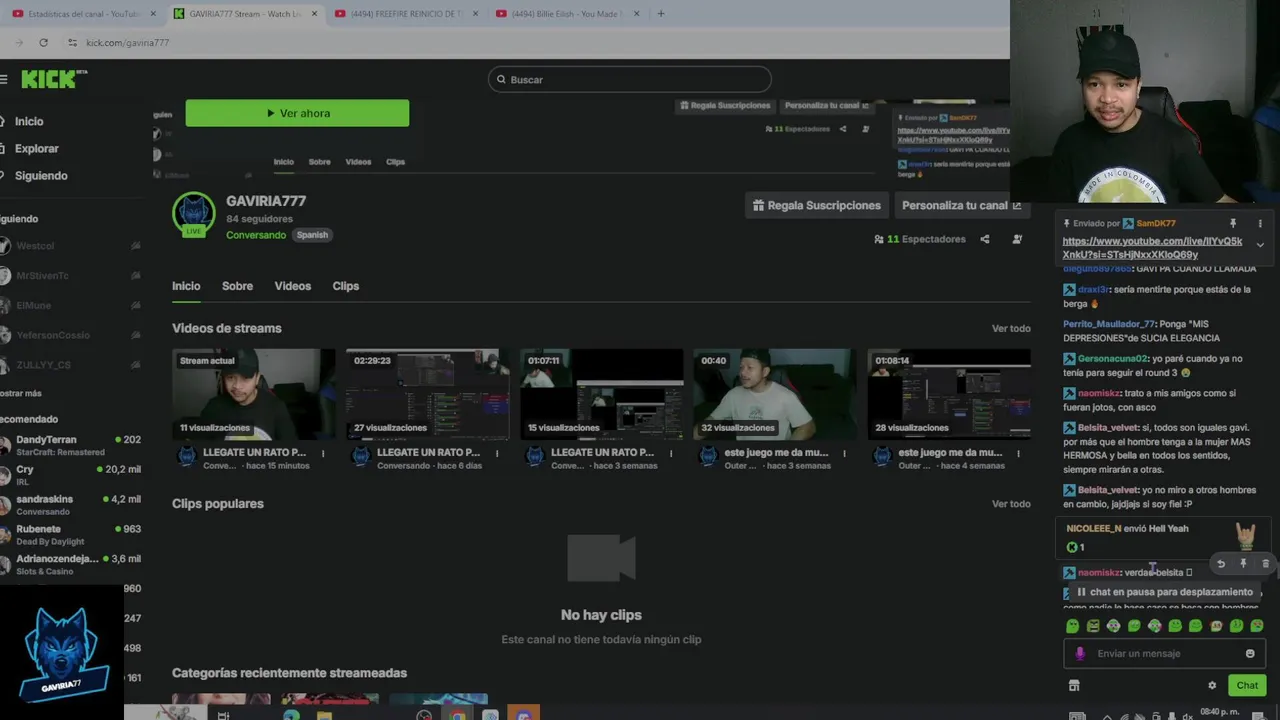Click the Hell Yeah hand emote sticker
Viewport: 1280px width, 720px height.
(x=1246, y=535)
